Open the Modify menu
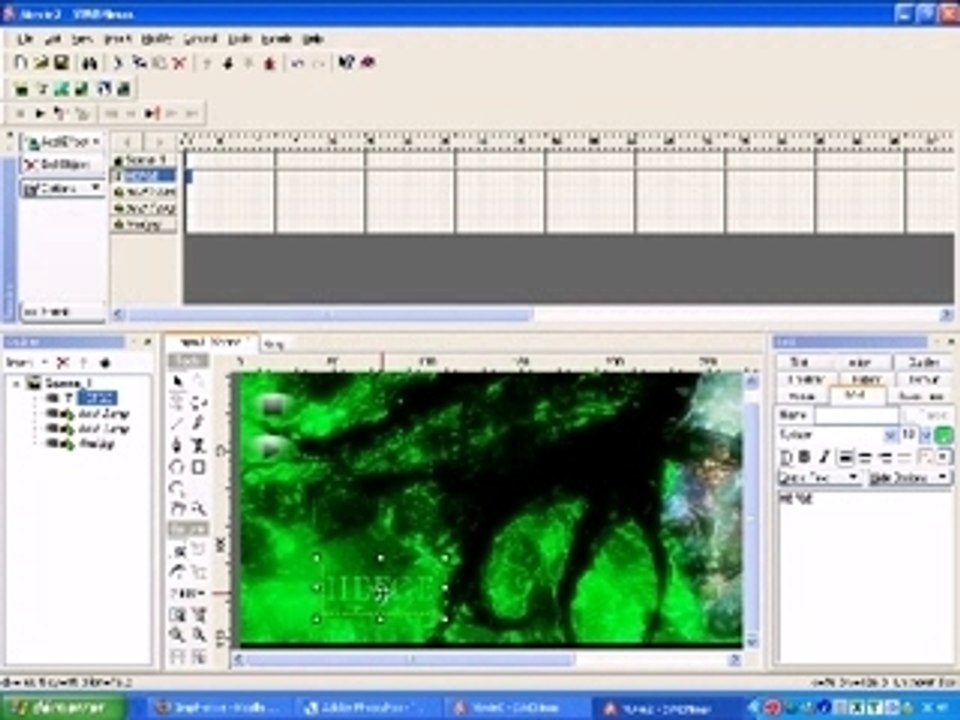Viewport: 960px width, 720px height. [x=157, y=39]
